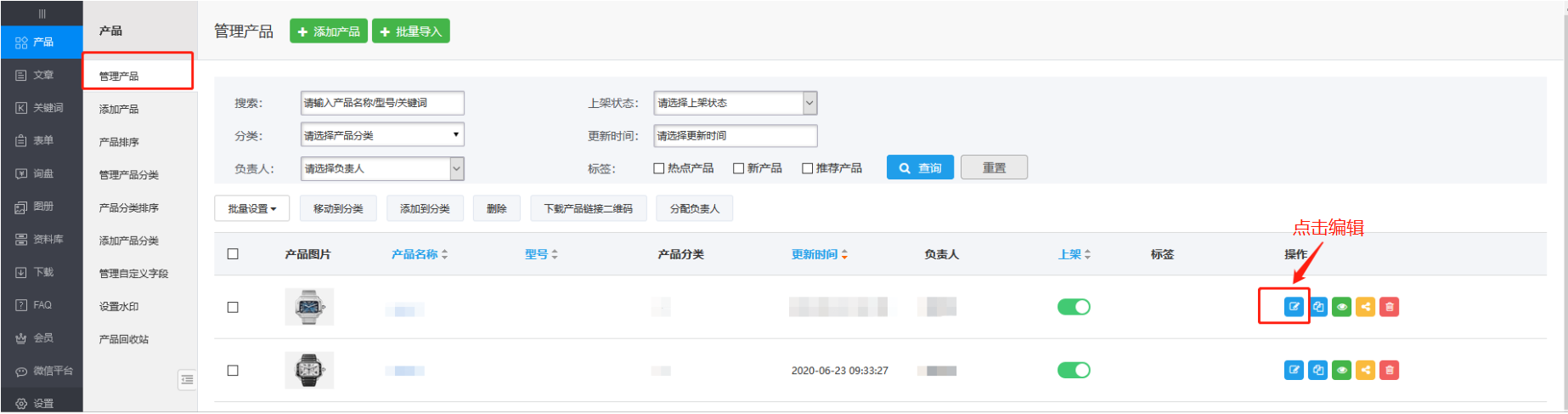
Task: Click the blue 查询 search button
Action: (921, 168)
